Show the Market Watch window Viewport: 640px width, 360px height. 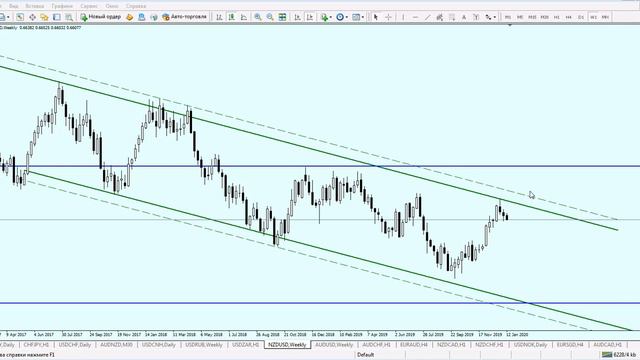coord(20,17)
